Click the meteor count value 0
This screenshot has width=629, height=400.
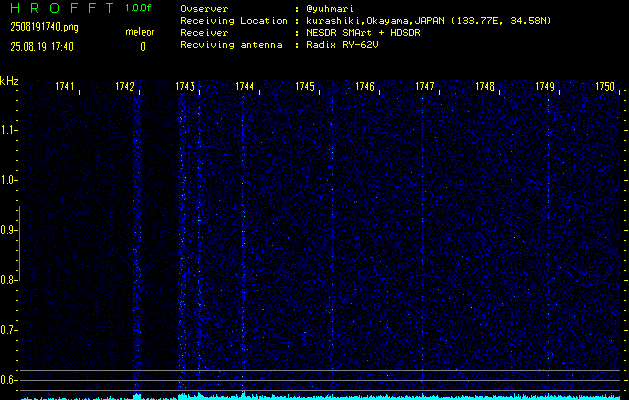pyautogui.click(x=143, y=47)
